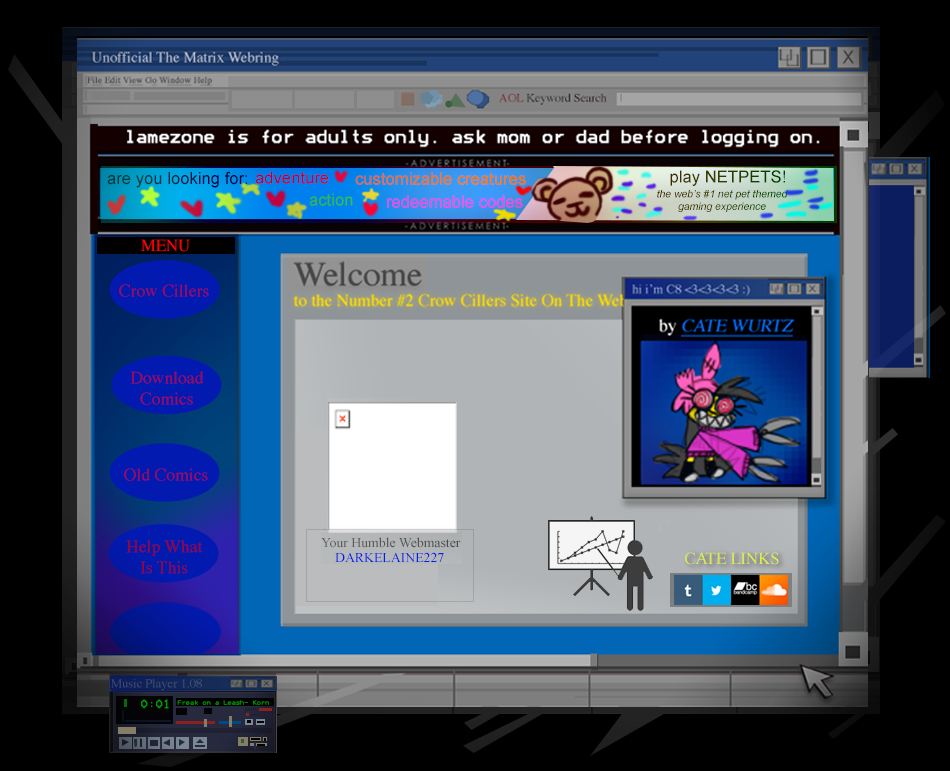Click the 0:01 time display
950x771 pixels.
[x=154, y=704]
